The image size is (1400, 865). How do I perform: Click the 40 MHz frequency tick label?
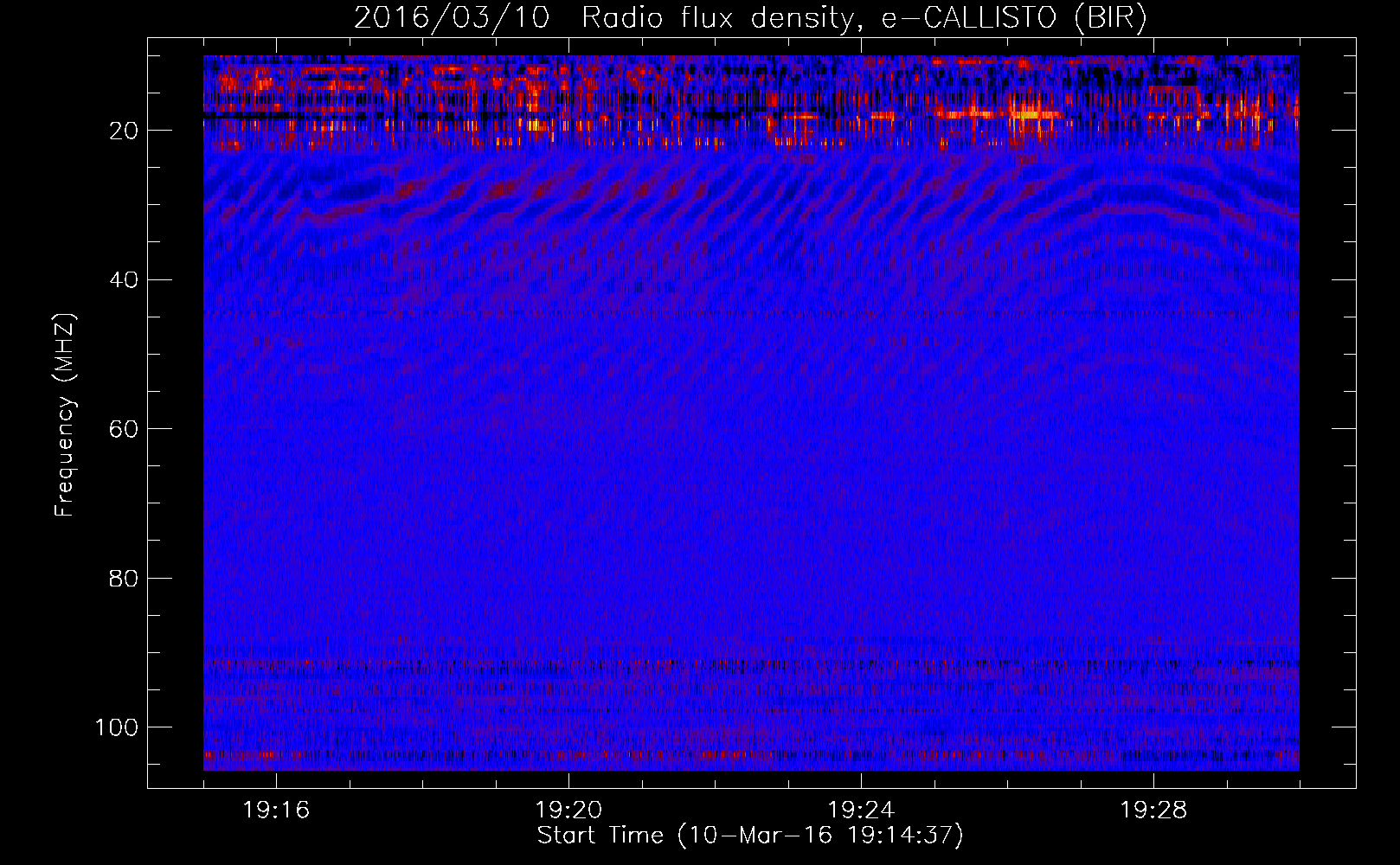[x=124, y=280]
